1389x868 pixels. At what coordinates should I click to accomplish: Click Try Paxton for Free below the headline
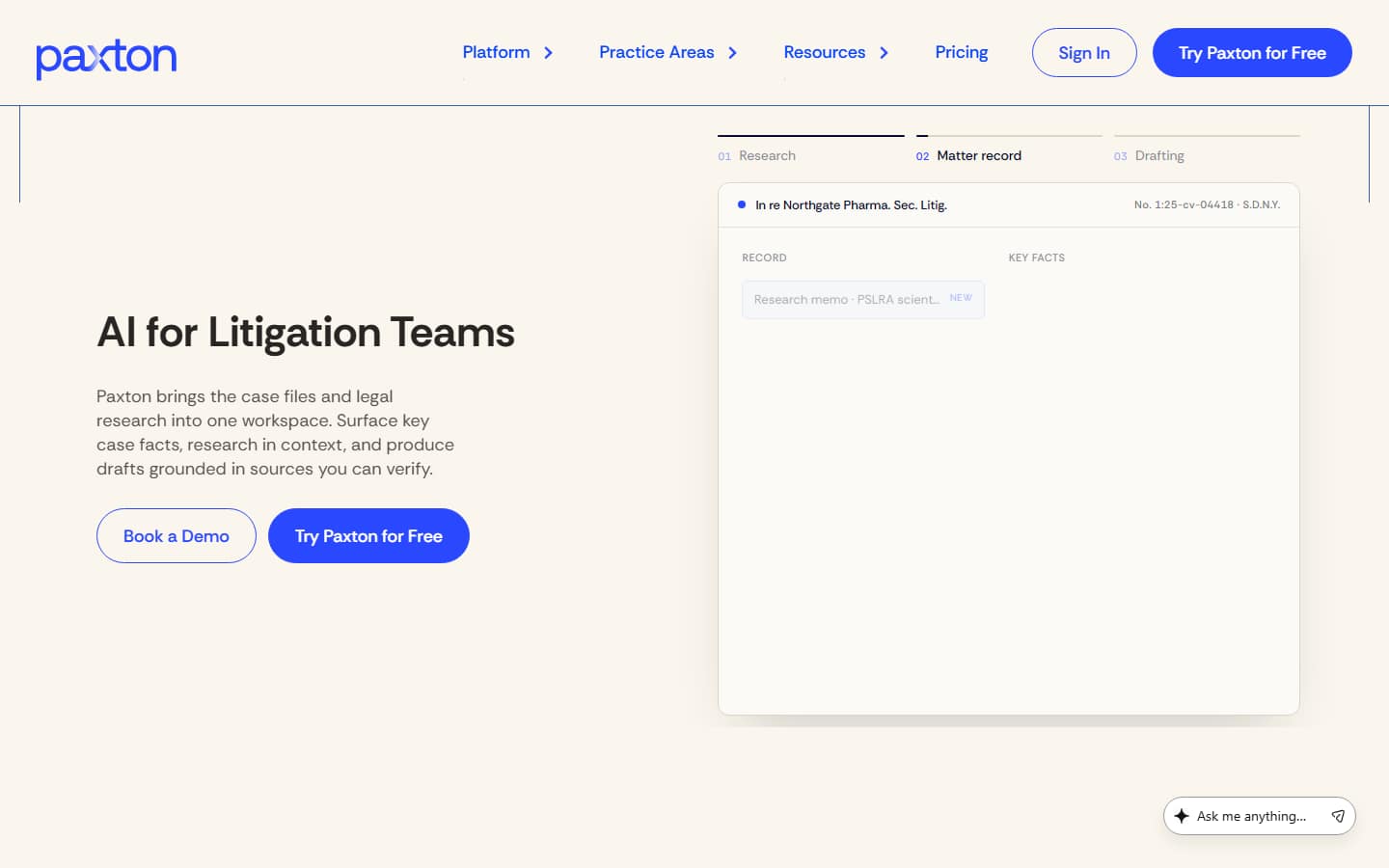368,536
